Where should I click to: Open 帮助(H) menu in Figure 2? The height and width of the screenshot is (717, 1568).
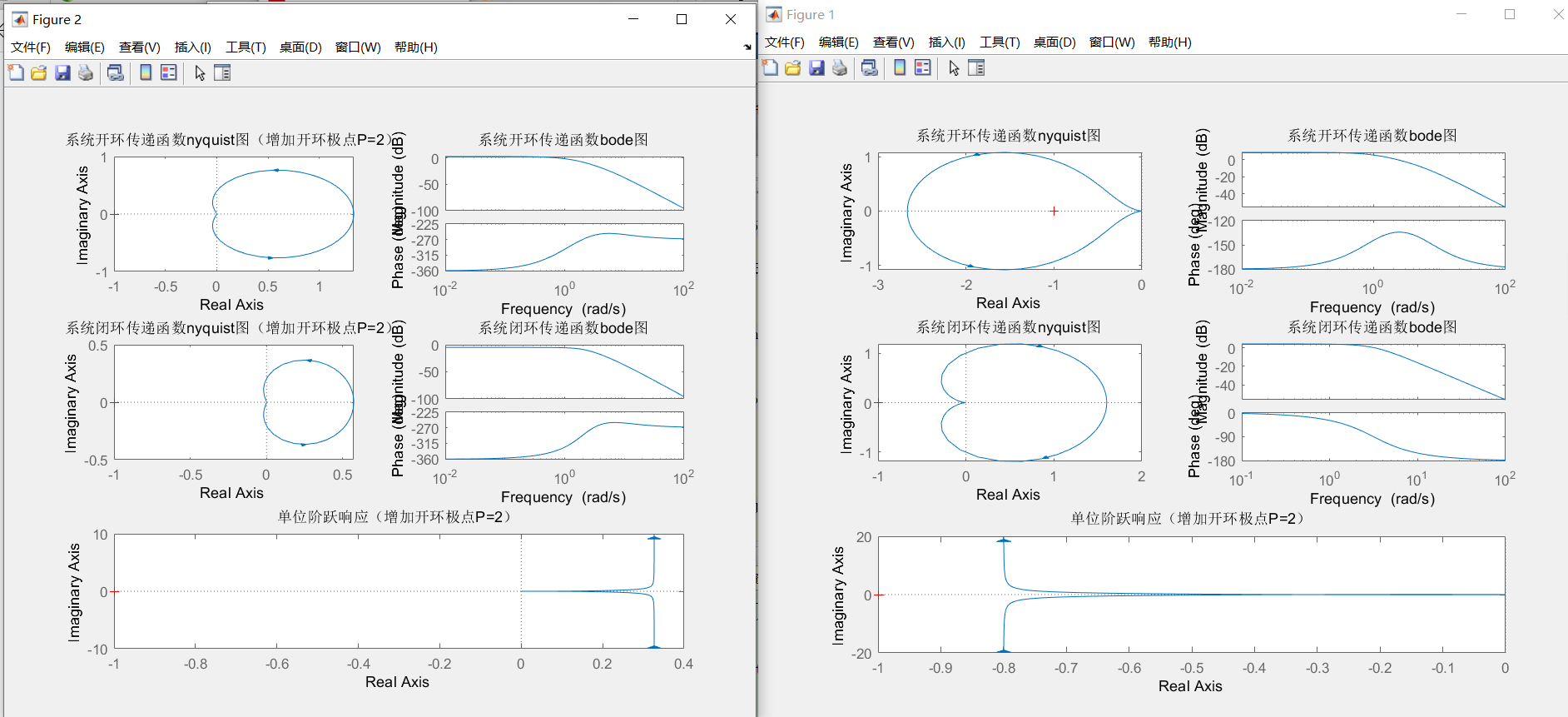point(416,47)
